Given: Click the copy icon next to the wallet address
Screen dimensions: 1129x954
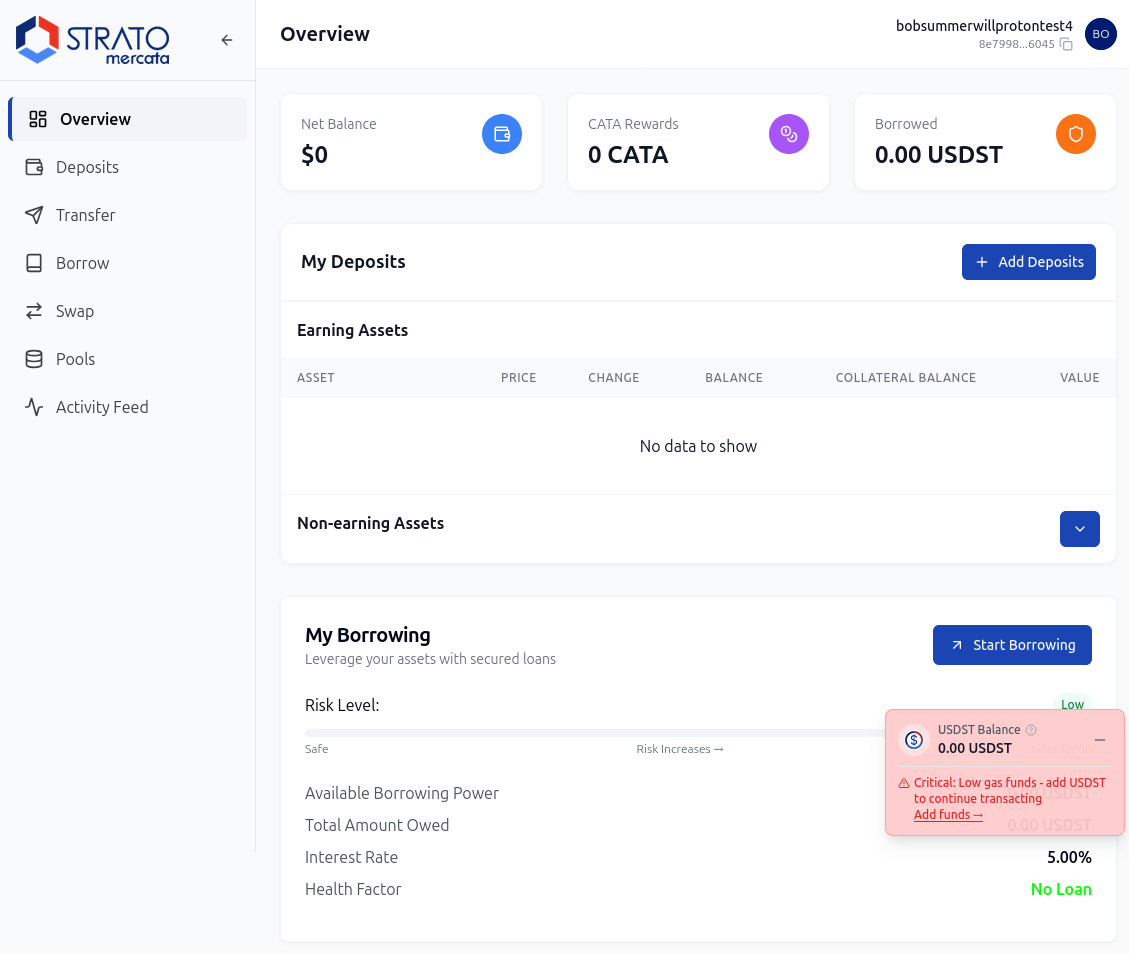Looking at the screenshot, I should 1066,45.
